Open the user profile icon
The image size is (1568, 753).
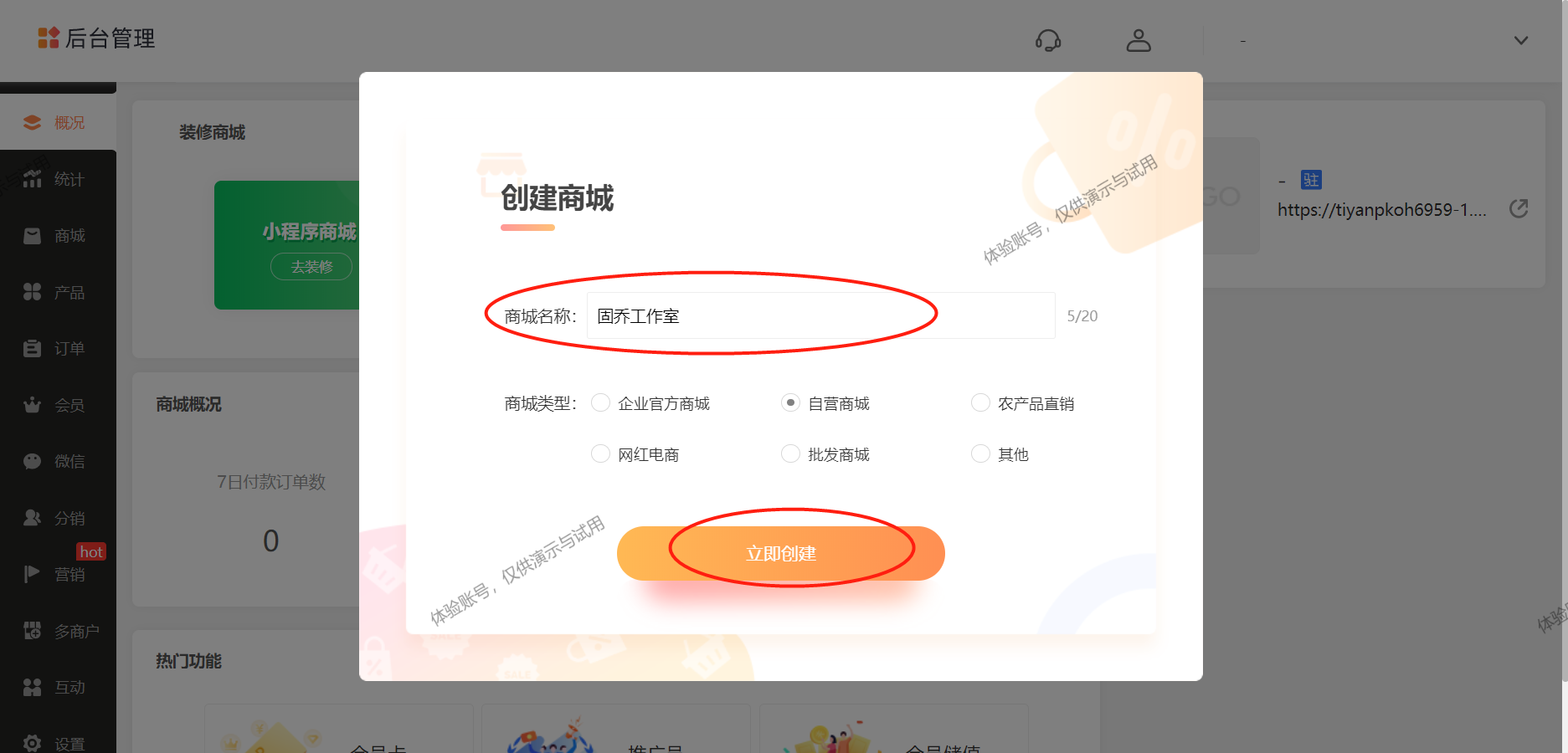1139,40
